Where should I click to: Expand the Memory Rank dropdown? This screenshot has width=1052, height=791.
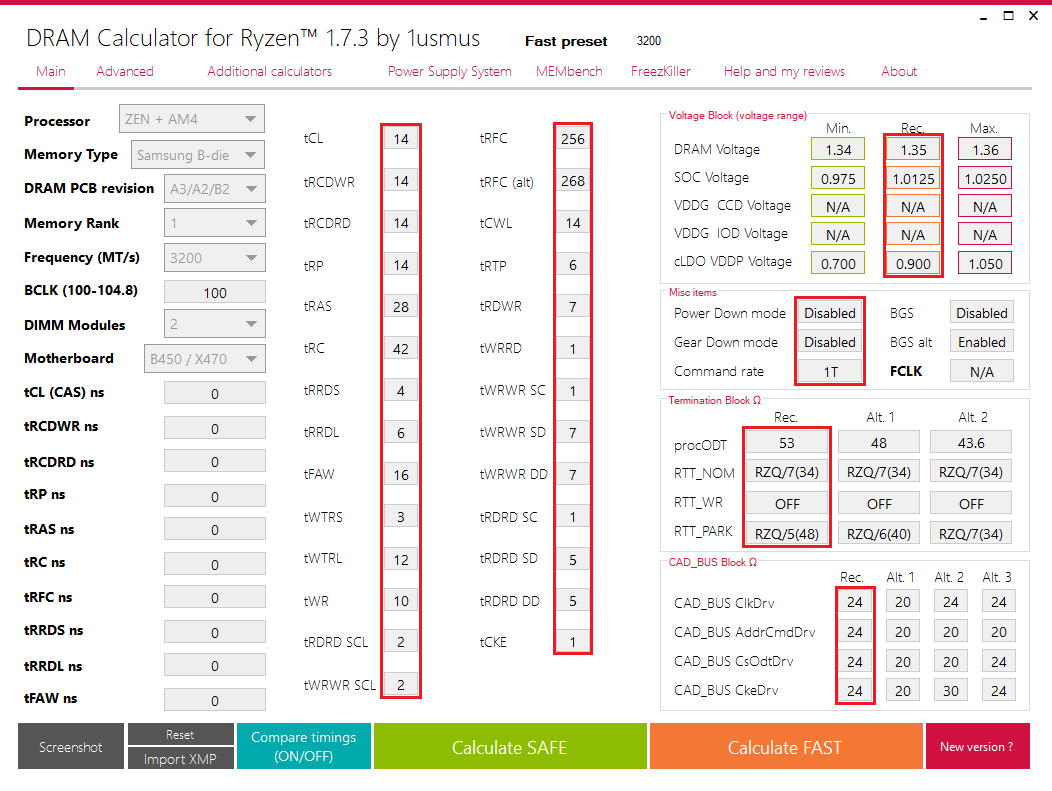pyautogui.click(x=215, y=223)
